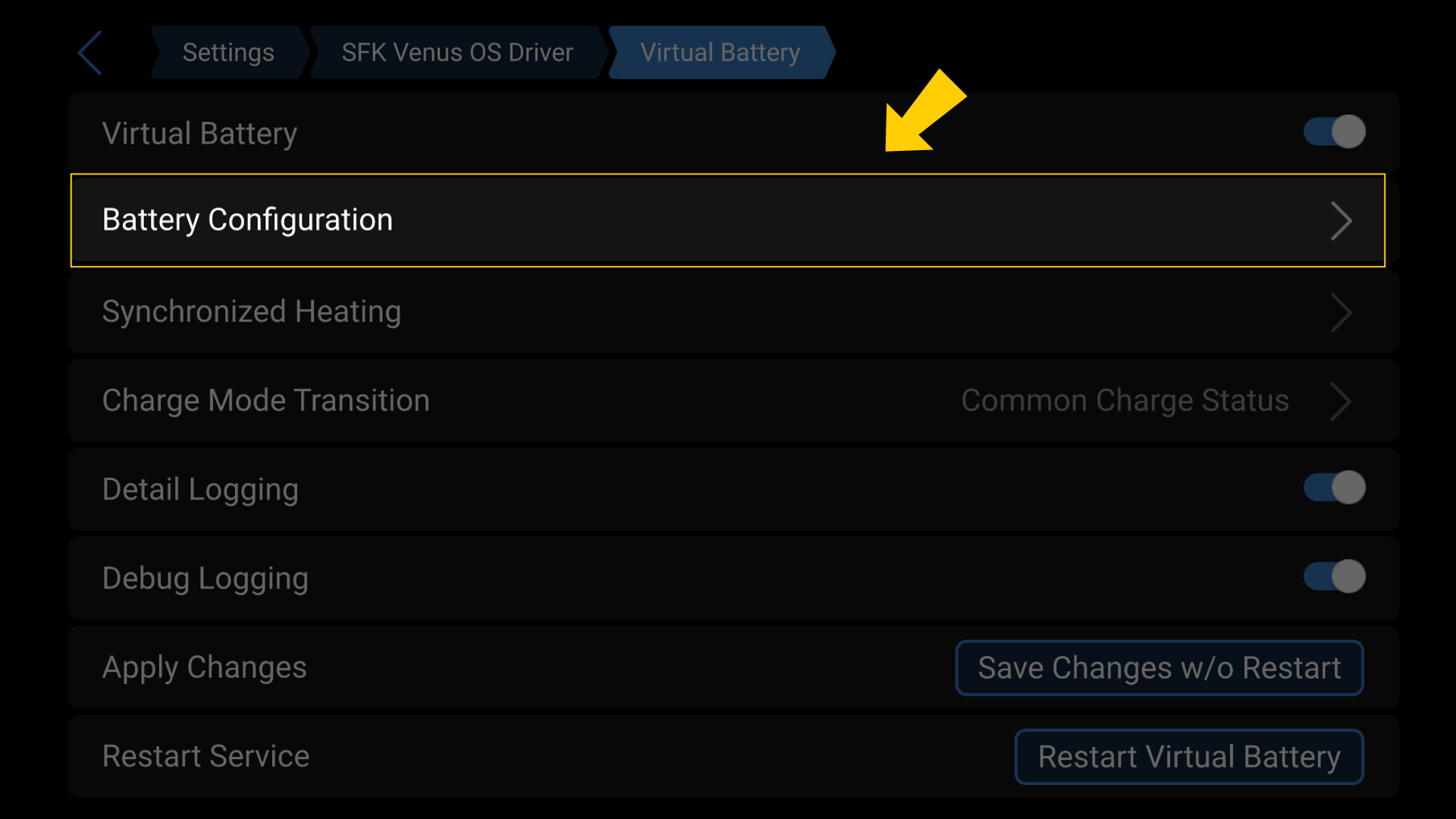This screenshot has width=1456, height=819.
Task: Click the Charge Mode Transition chevron arrow
Action: tap(1342, 401)
